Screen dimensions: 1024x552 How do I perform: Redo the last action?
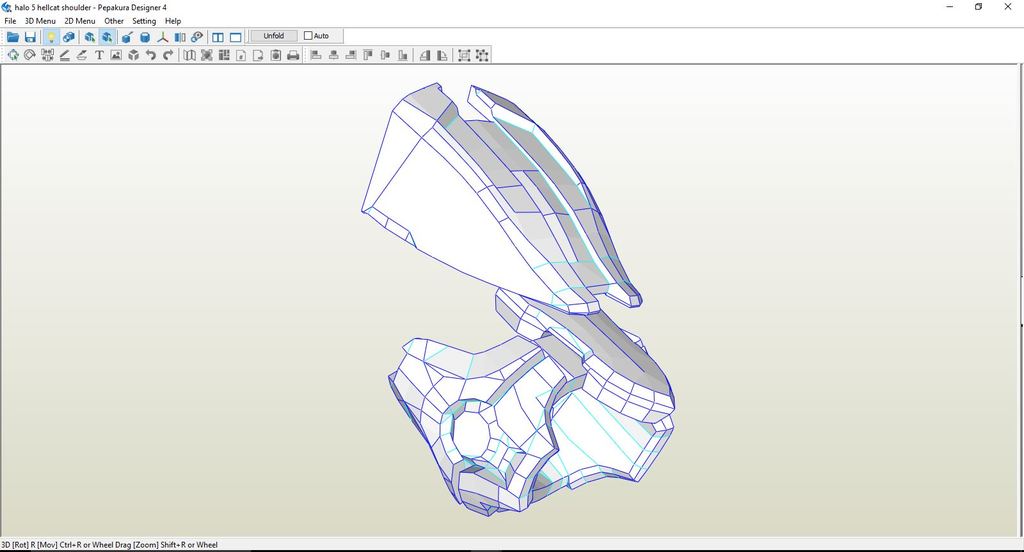pyautogui.click(x=168, y=56)
